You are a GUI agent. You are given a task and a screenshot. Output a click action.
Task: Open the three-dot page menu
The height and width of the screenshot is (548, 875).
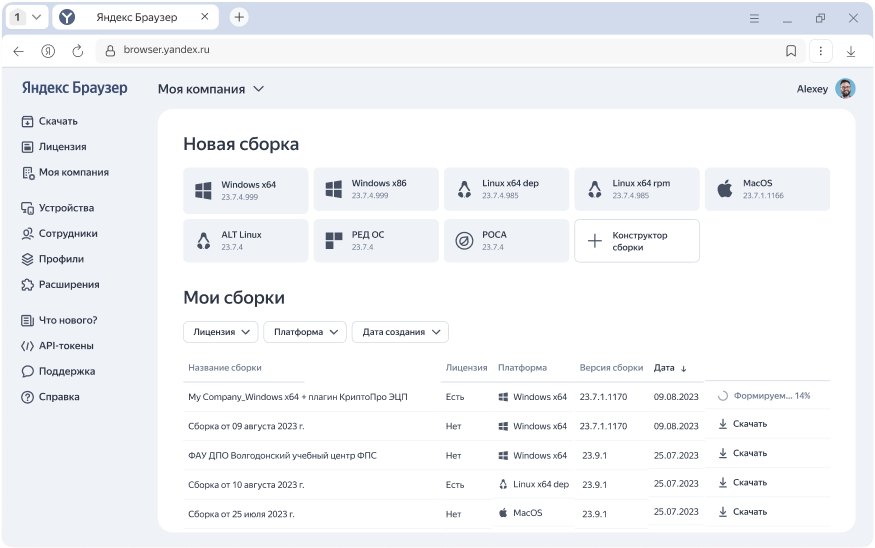tap(820, 51)
